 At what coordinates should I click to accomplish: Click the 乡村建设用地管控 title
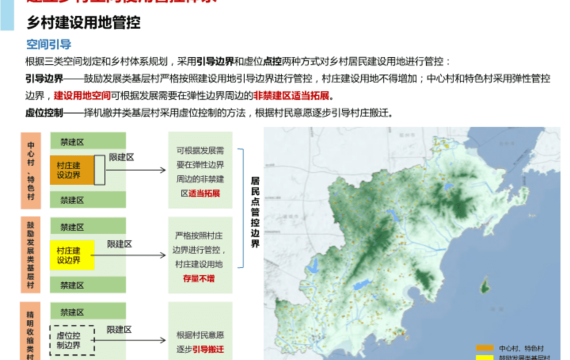coord(83,23)
